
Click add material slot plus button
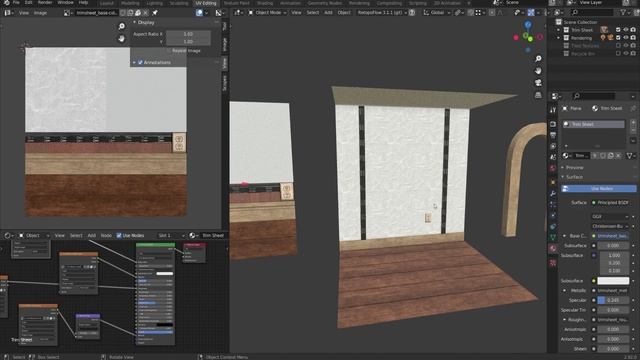pyautogui.click(x=633, y=122)
